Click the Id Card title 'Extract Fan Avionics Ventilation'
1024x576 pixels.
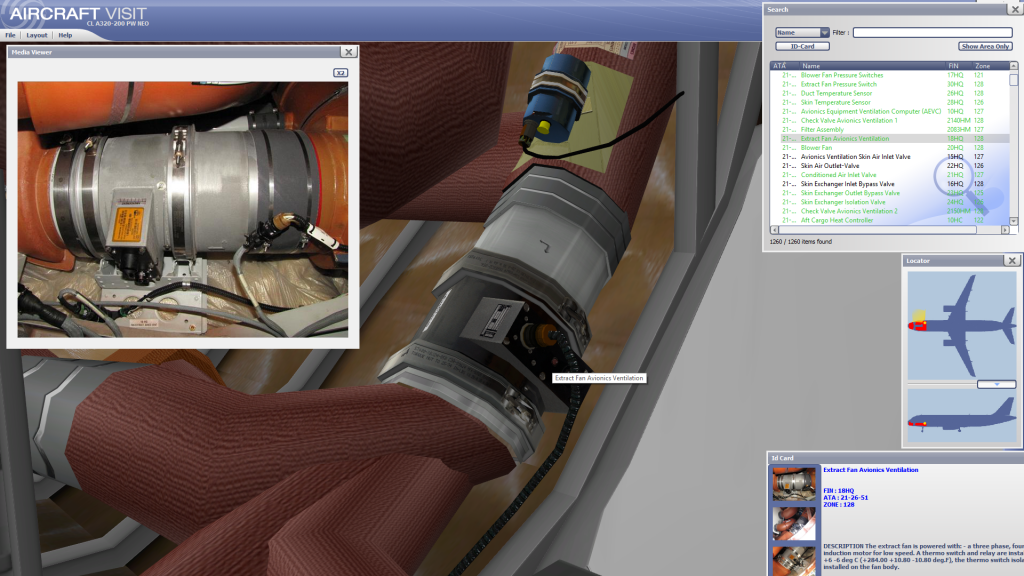click(871, 470)
